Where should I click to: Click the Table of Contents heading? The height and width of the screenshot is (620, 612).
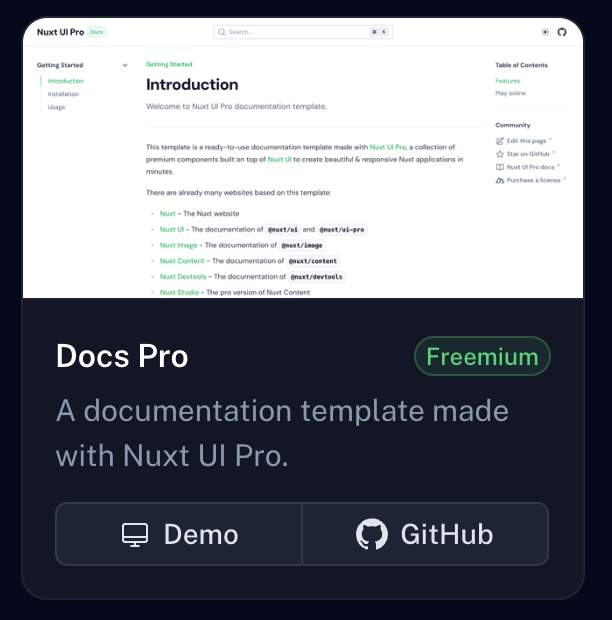point(521,65)
